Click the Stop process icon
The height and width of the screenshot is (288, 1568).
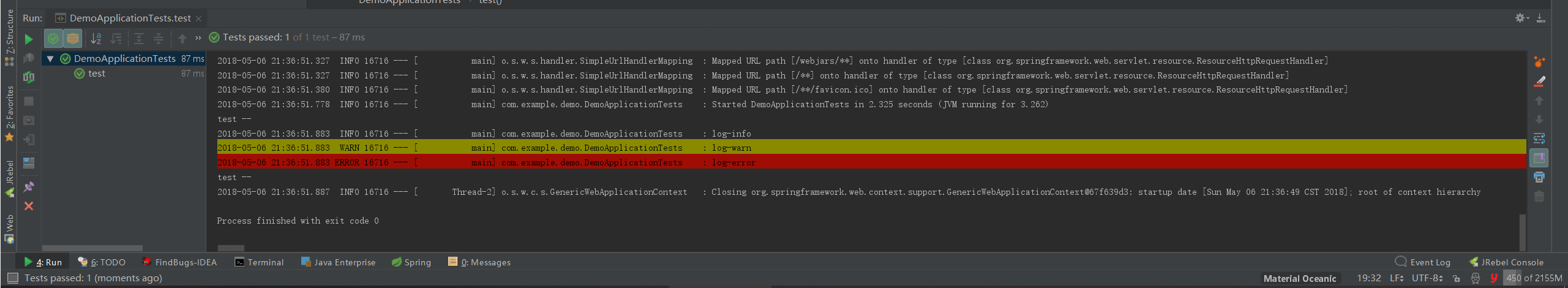click(x=29, y=101)
